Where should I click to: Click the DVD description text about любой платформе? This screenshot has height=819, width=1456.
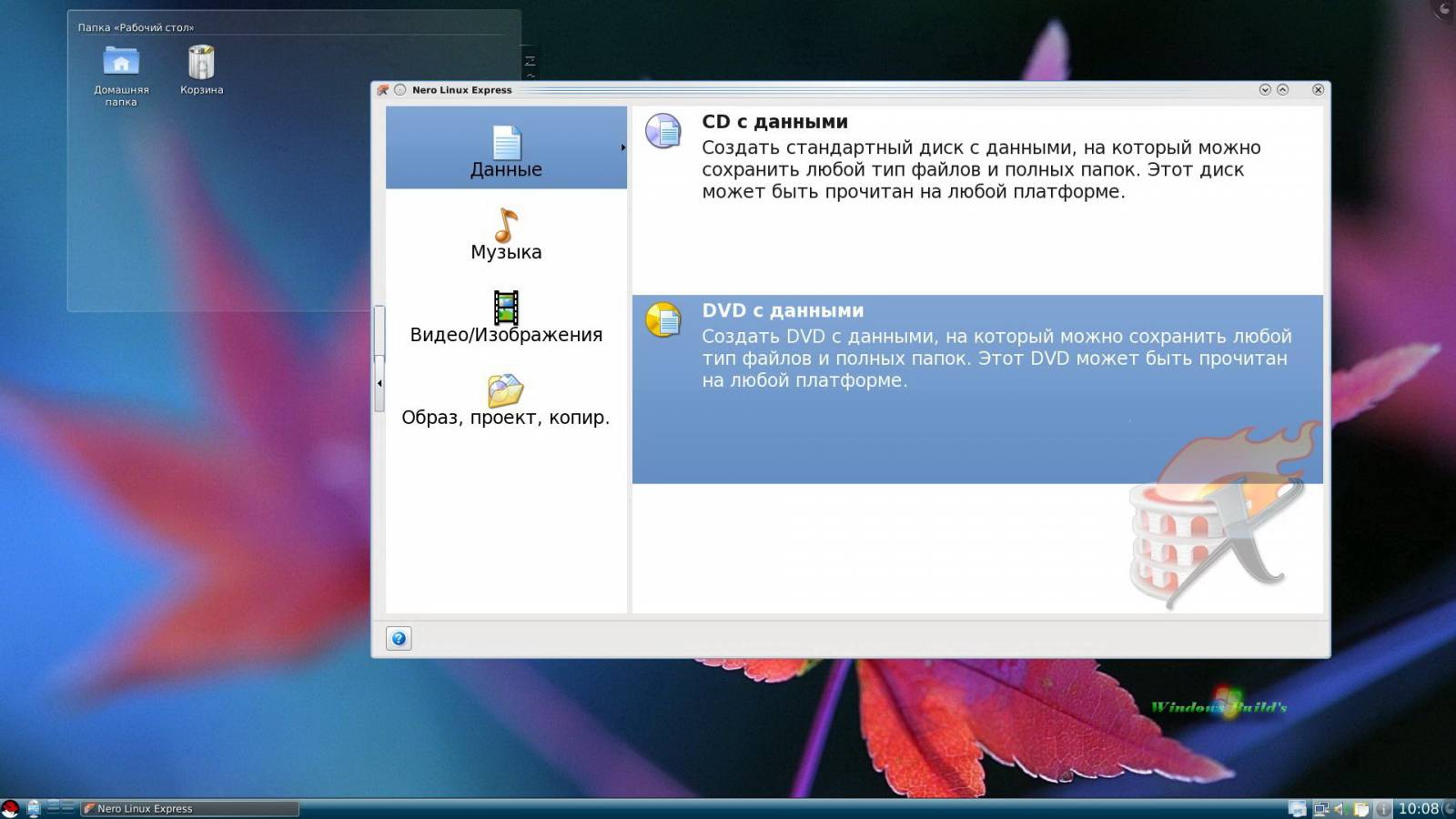[996, 358]
